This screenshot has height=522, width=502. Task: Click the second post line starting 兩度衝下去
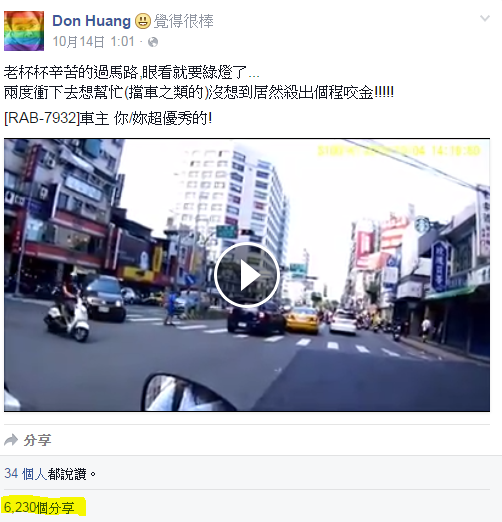pyautogui.click(x=199, y=93)
